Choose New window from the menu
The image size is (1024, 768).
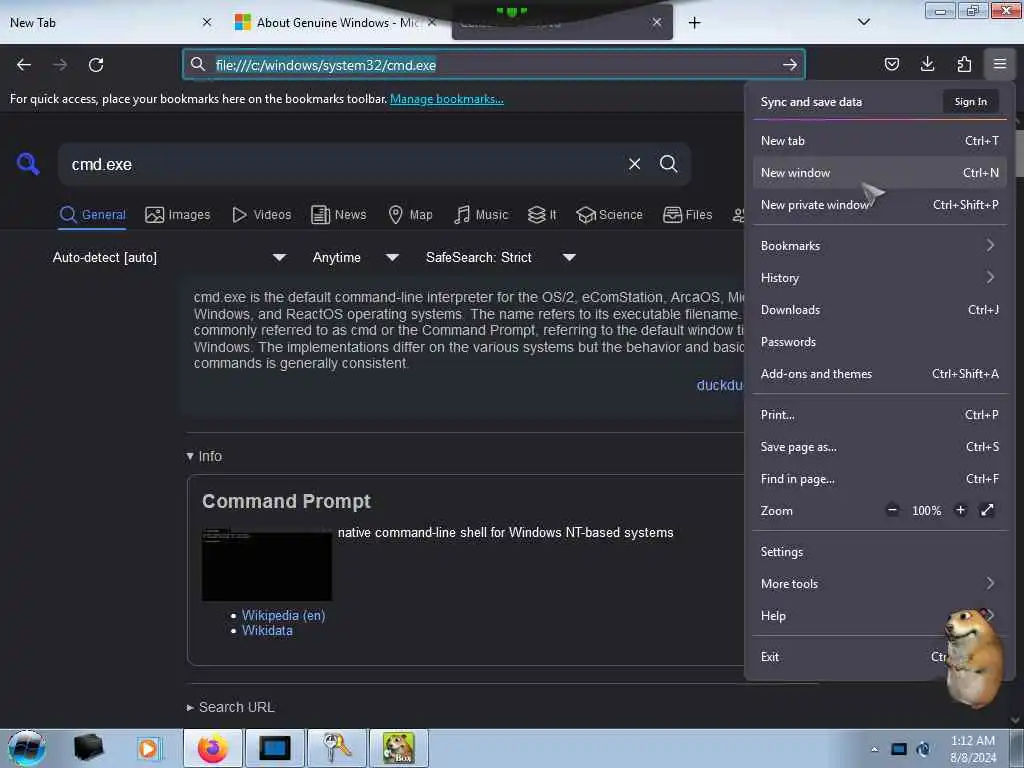tap(879, 172)
